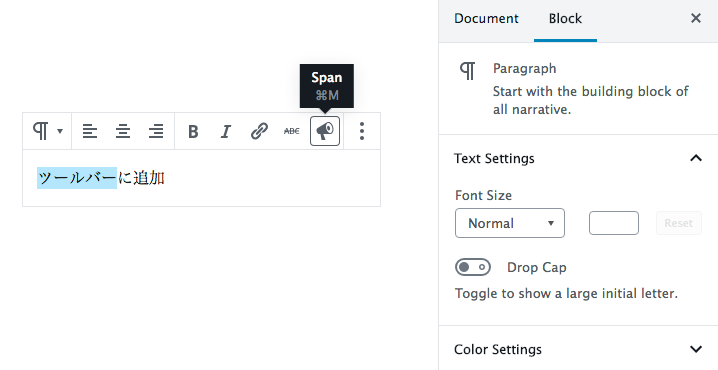Click the Font Size label
718x370 pixels.
click(483, 196)
